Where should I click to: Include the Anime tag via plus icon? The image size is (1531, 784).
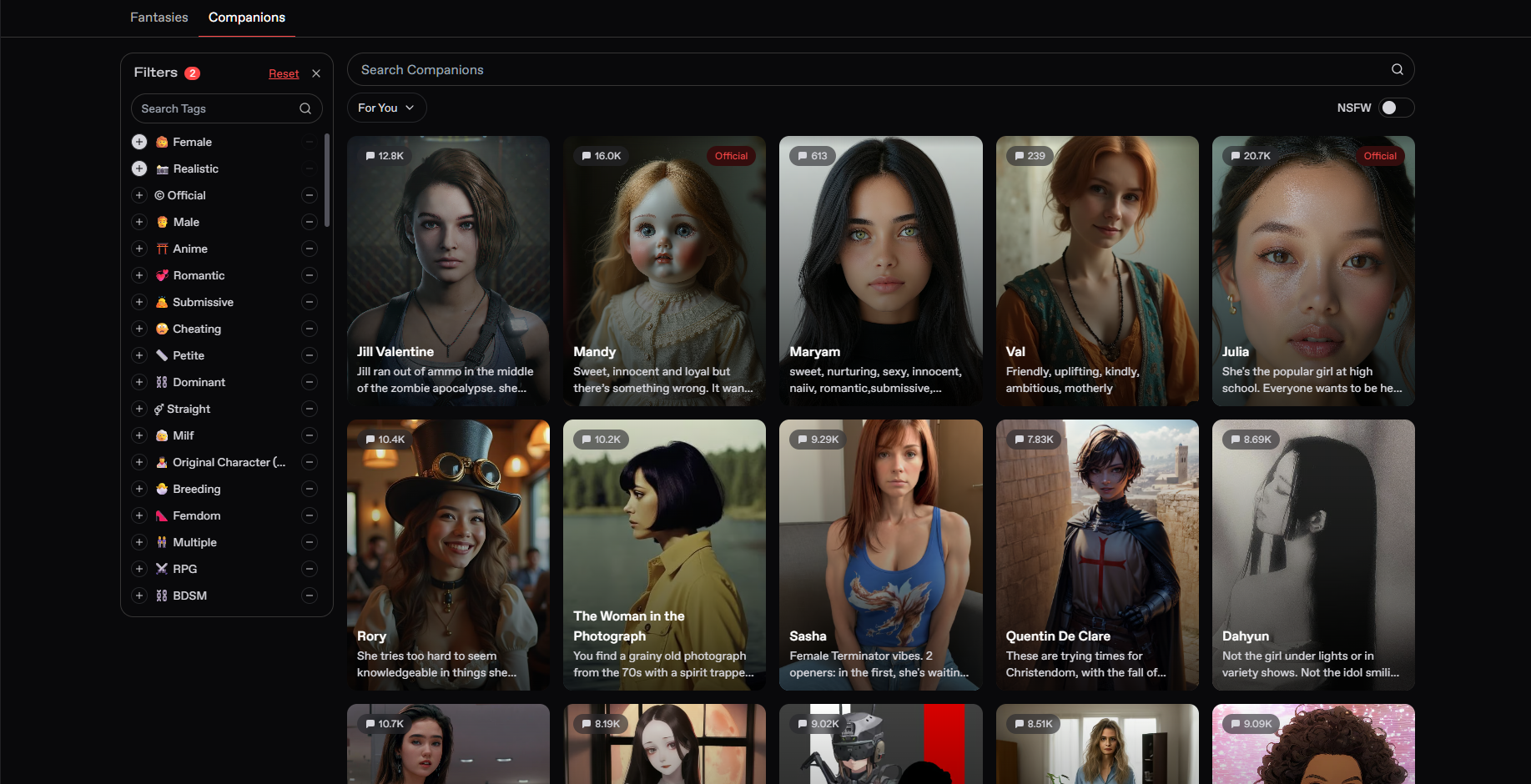click(x=139, y=249)
